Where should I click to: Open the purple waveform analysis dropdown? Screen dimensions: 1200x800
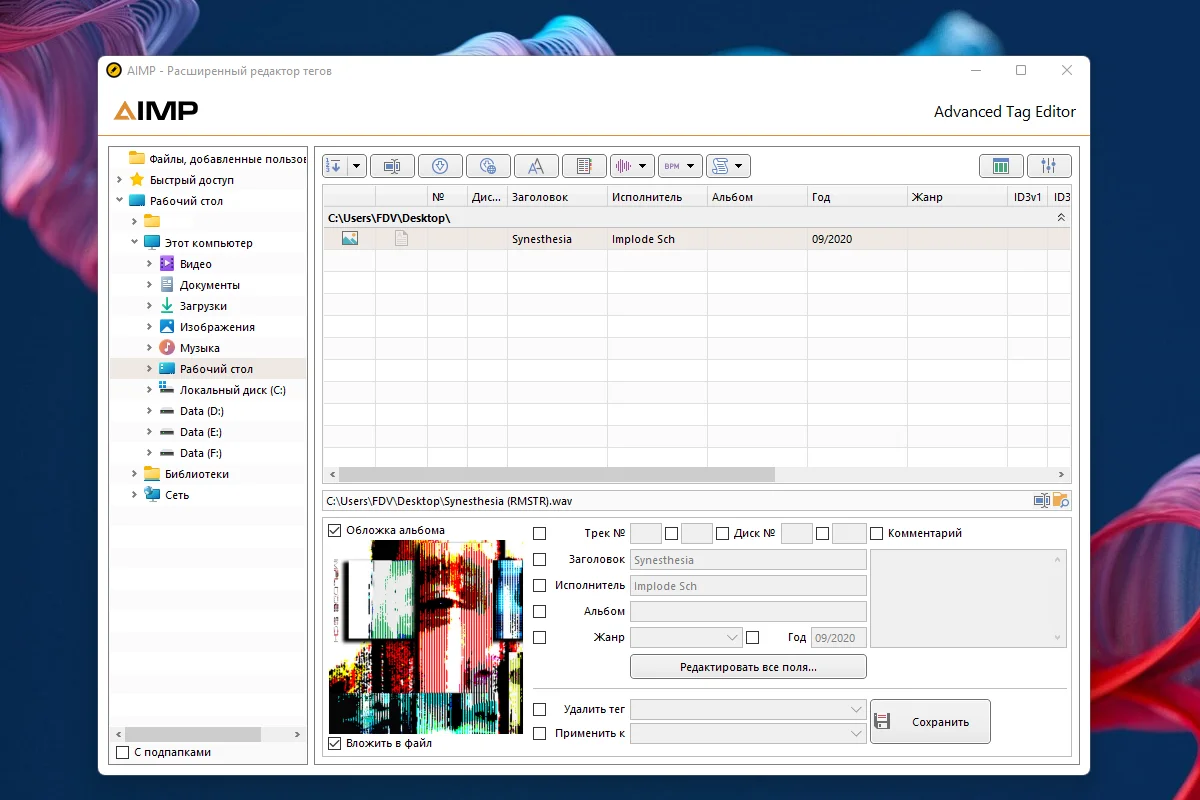[632, 166]
